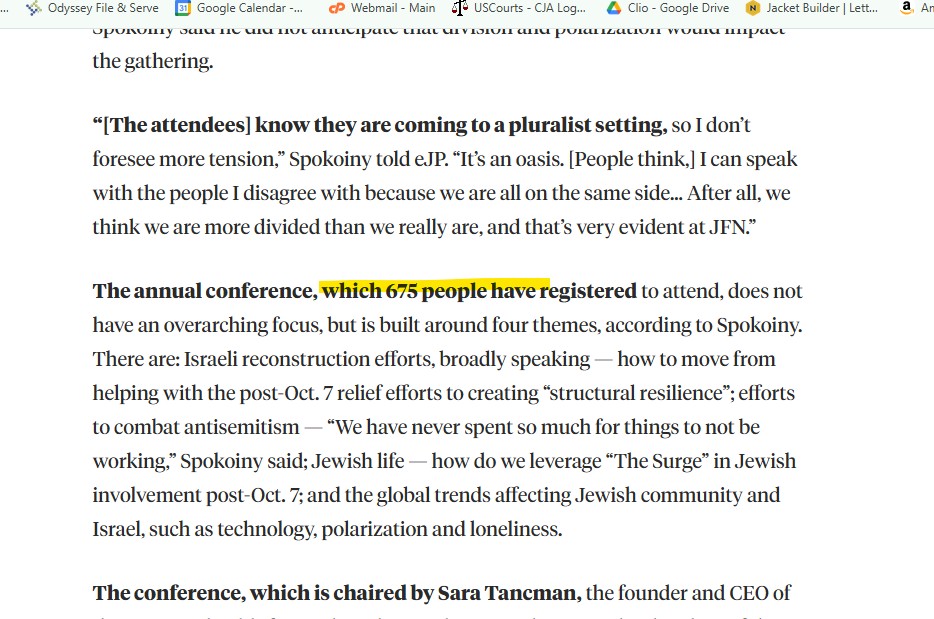Click the Google Calendar favicon

click(183, 8)
